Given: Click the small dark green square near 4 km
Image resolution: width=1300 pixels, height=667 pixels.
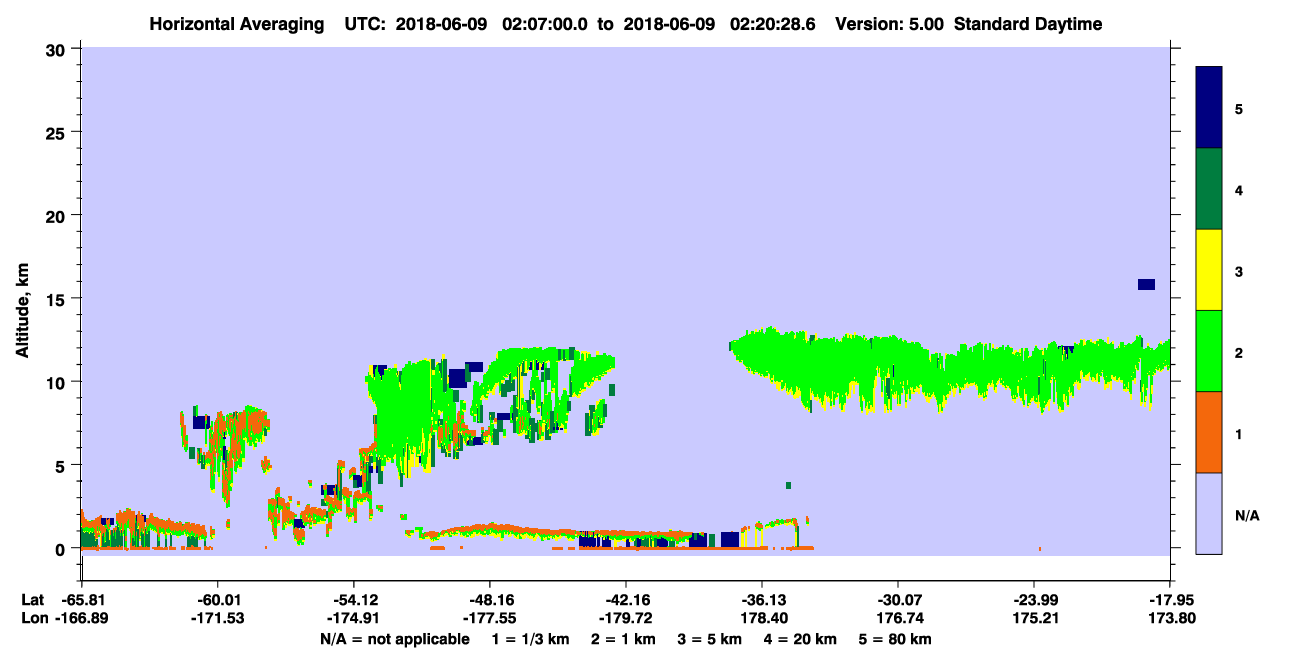Looking at the screenshot, I should pyautogui.click(x=789, y=486).
